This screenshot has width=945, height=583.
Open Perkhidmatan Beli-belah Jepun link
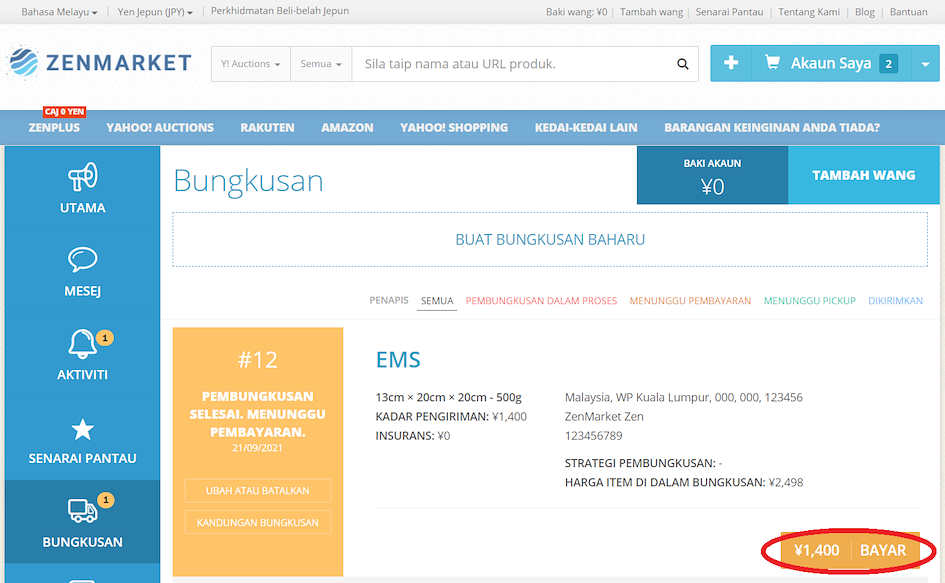[x=280, y=11]
